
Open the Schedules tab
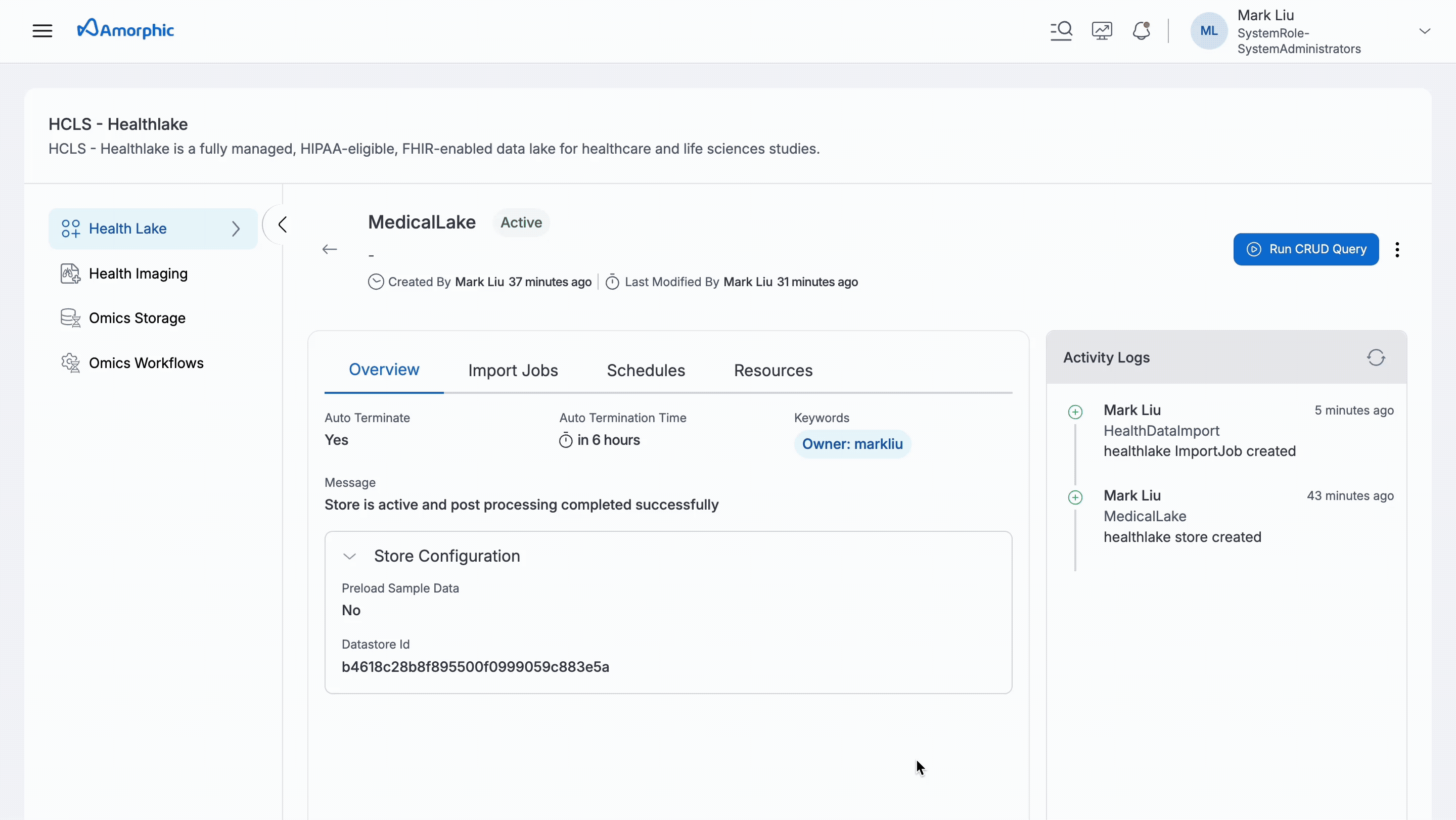click(x=646, y=370)
